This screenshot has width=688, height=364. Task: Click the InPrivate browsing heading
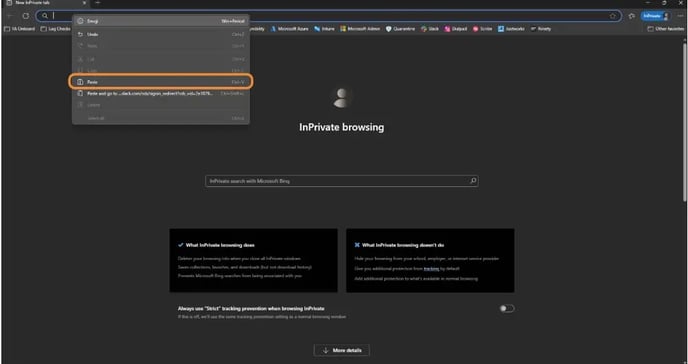click(342, 127)
